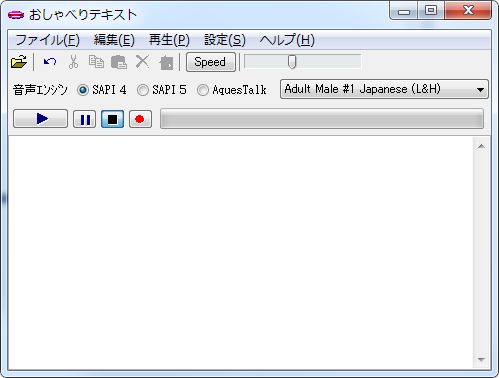Image resolution: width=499 pixels, height=378 pixels.
Task: Click the copy icon in toolbar
Action: (96, 62)
